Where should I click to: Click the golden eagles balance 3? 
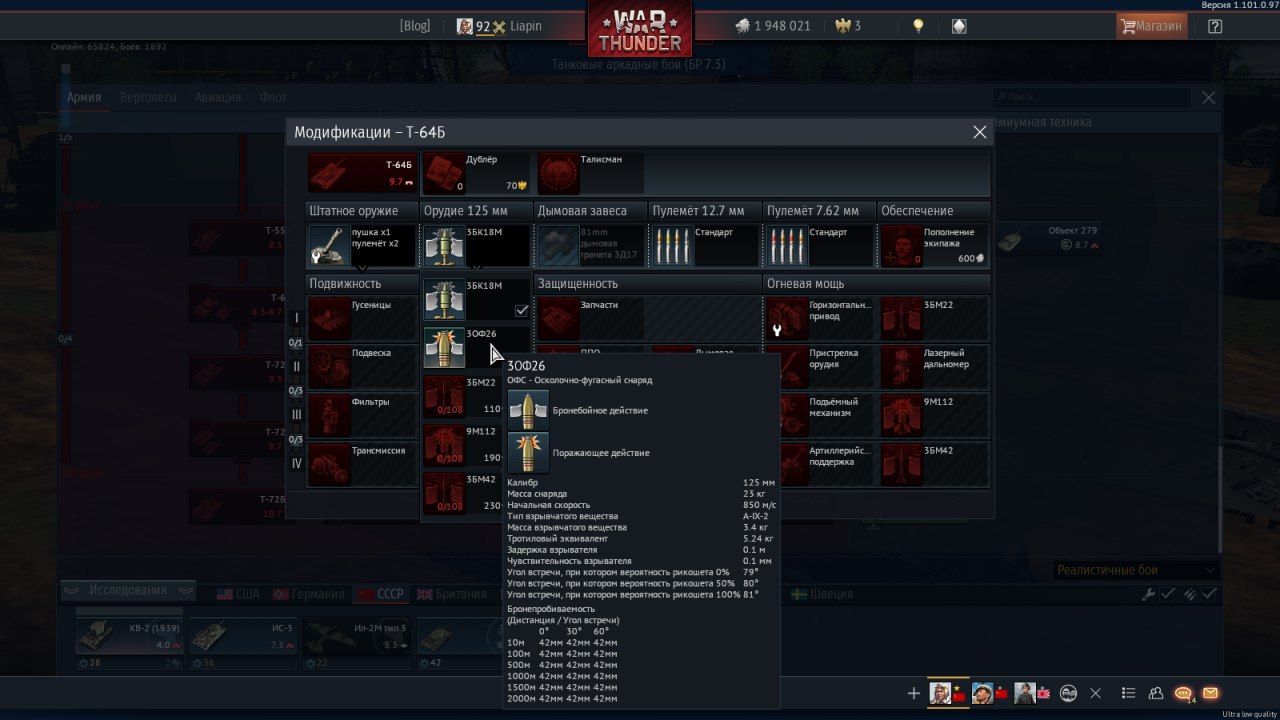click(x=848, y=26)
